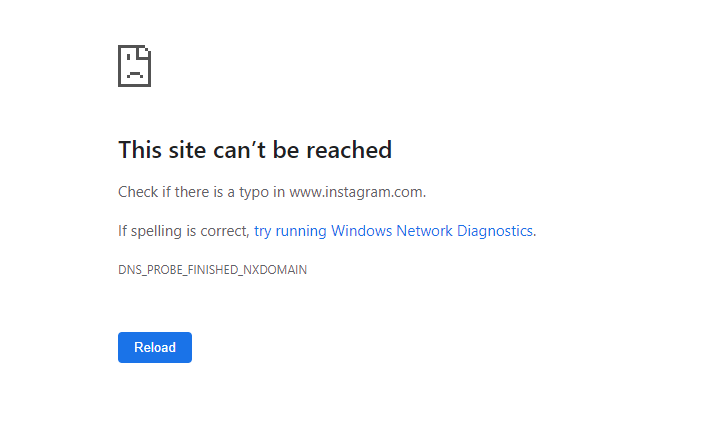Click the DNS_PROBE_FINISHED_NXDOMAIN error code

pos(213,270)
